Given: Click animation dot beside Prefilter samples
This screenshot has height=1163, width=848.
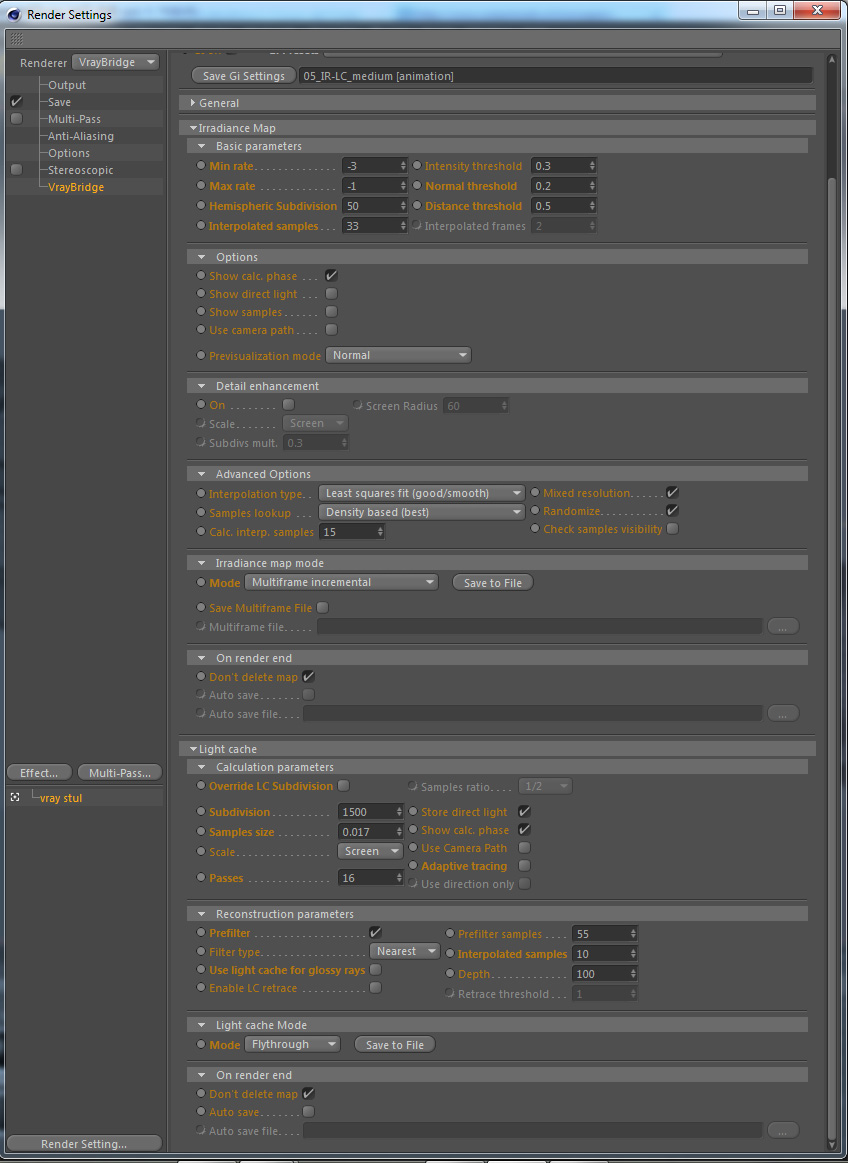Looking at the screenshot, I should [450, 934].
